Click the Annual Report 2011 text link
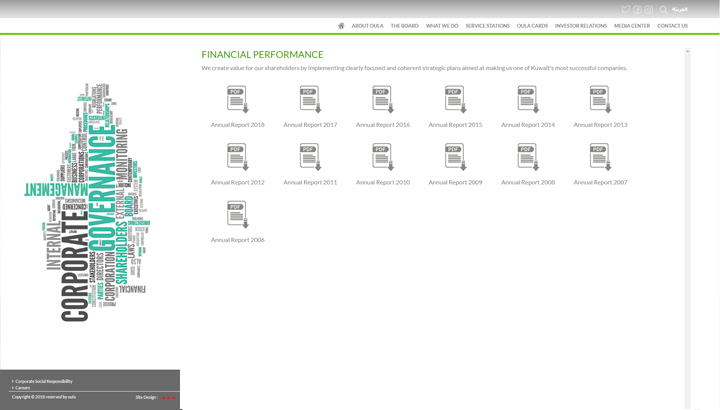 tap(310, 182)
